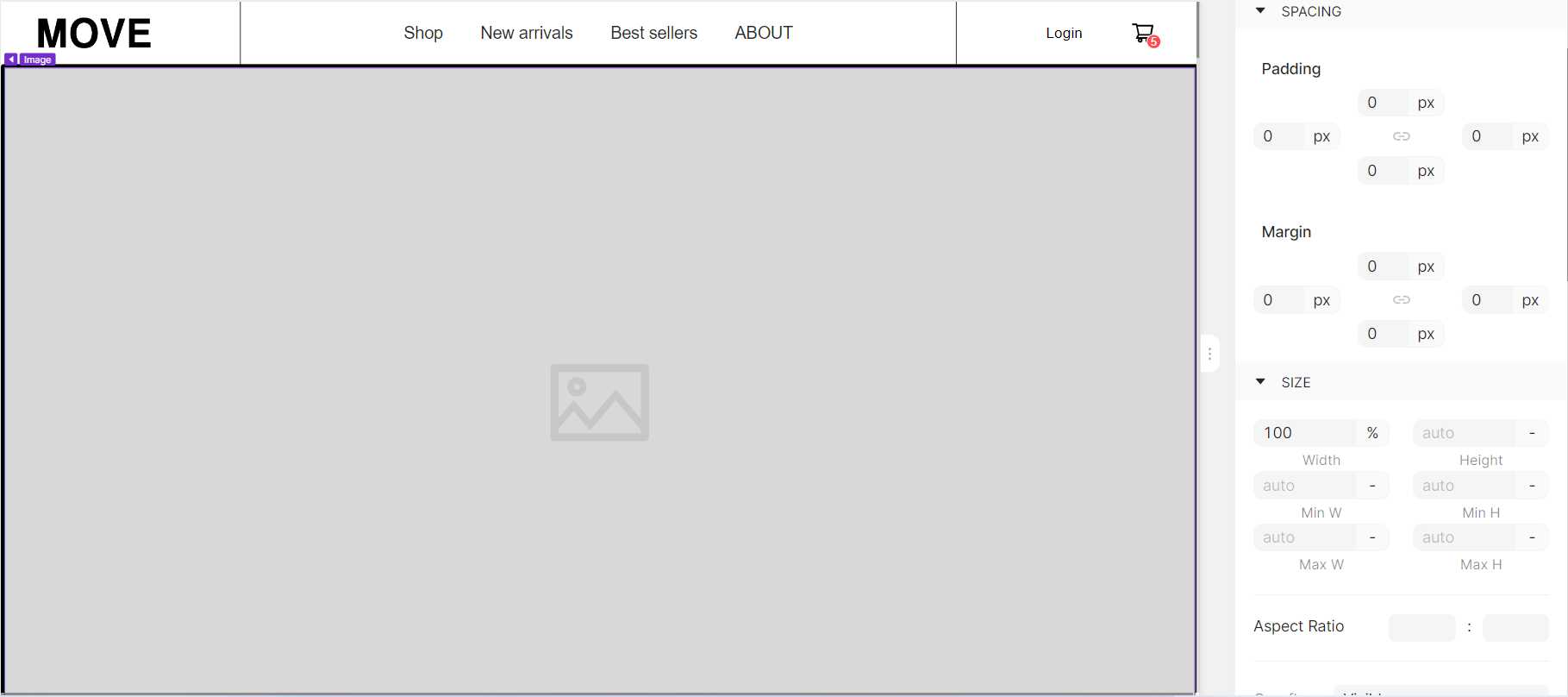The height and width of the screenshot is (697, 1568).
Task: Open the Min H unit dropdown
Action: tap(1532, 486)
